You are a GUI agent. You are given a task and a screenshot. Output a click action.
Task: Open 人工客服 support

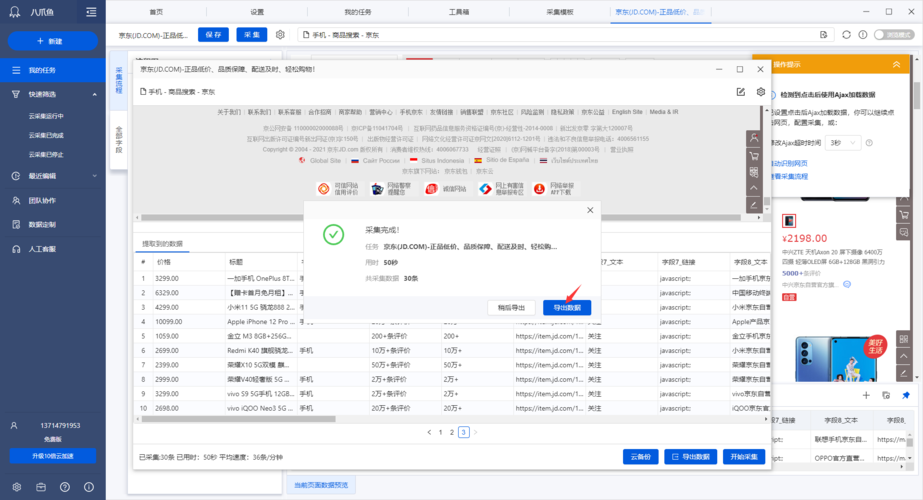(42, 249)
